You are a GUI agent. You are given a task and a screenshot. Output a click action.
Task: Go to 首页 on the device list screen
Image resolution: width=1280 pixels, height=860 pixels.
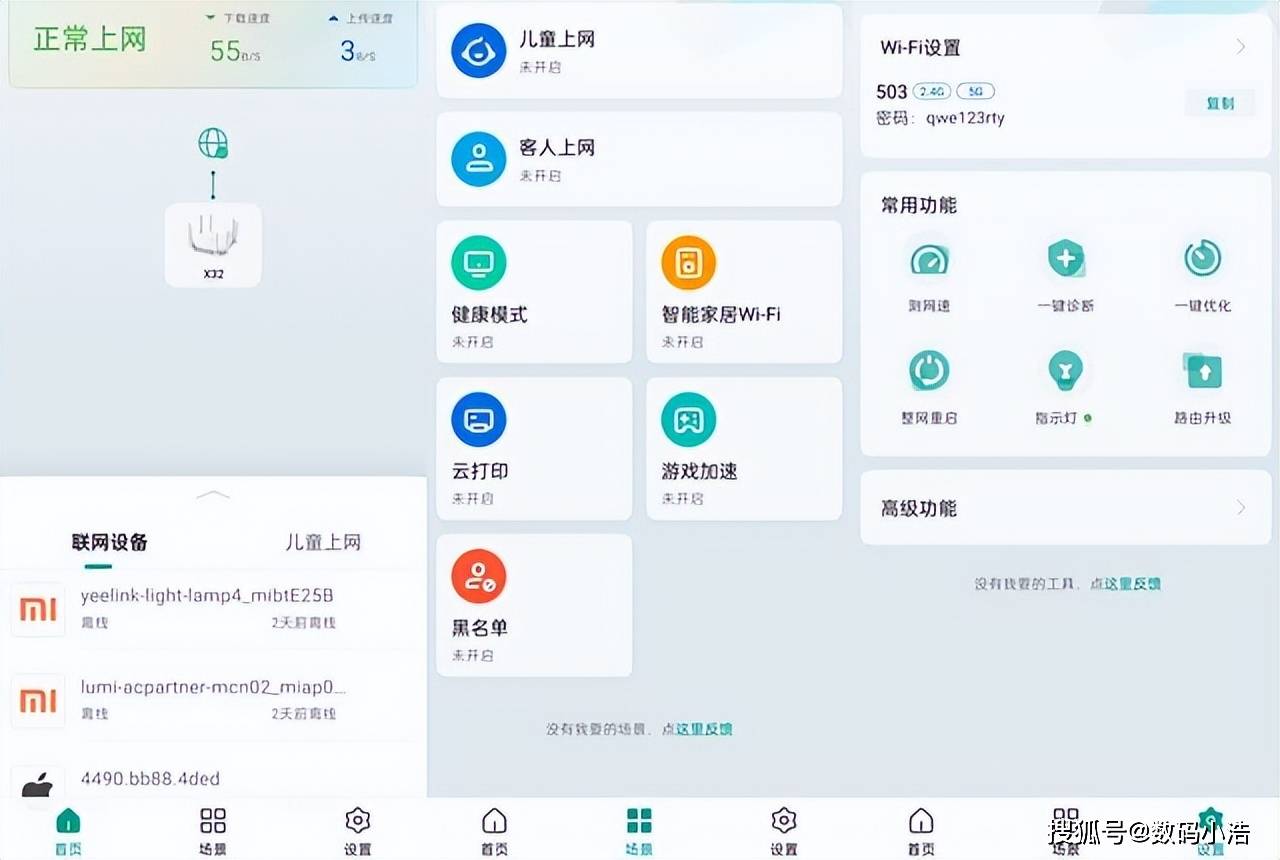[68, 832]
